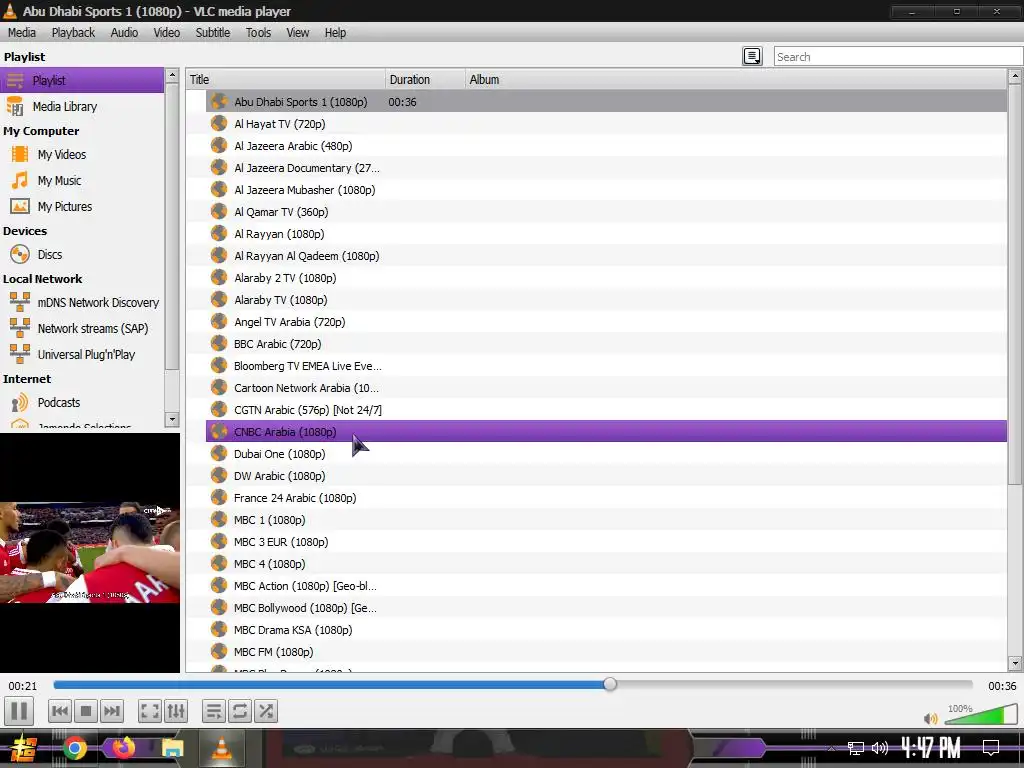Image resolution: width=1024 pixels, height=768 pixels.
Task: Open the Help menu
Action: coord(335,33)
